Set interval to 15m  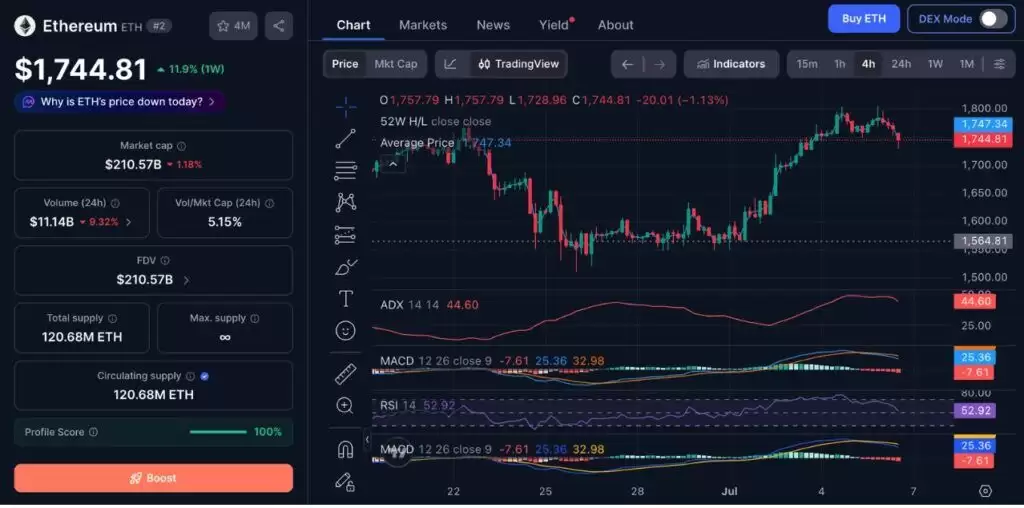[807, 64]
